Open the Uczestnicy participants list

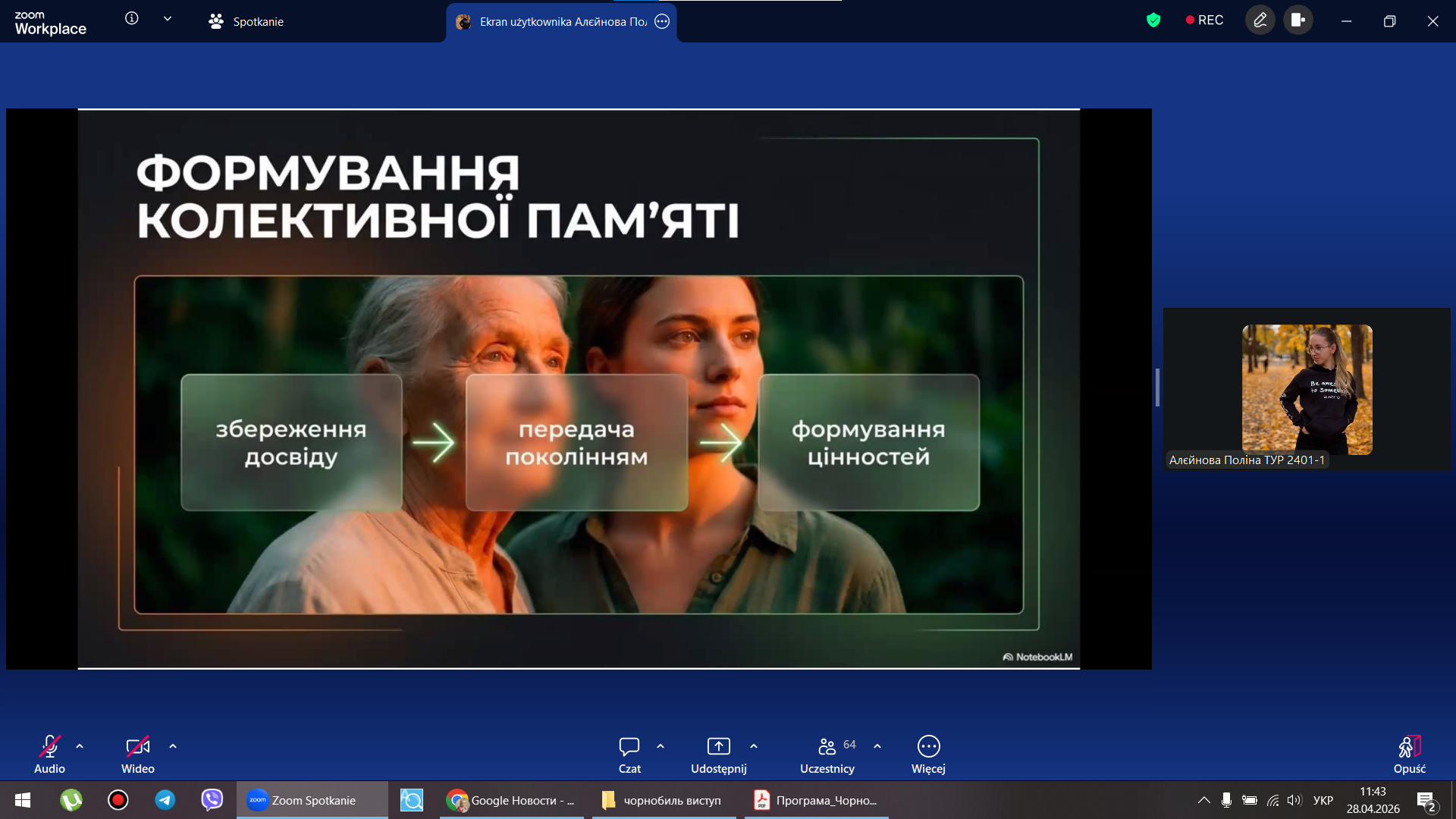[827, 755]
